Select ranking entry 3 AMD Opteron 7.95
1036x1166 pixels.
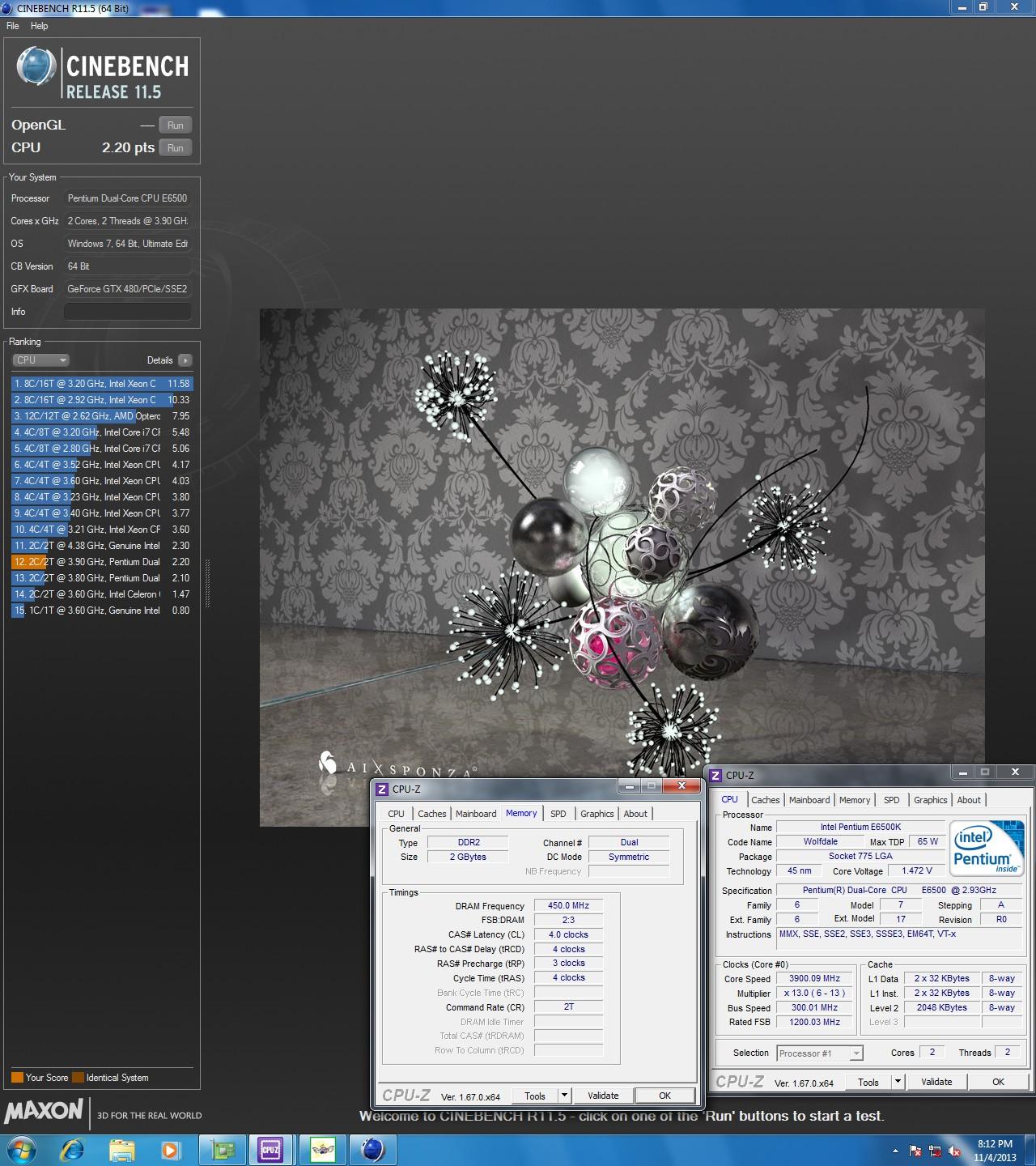pos(102,416)
